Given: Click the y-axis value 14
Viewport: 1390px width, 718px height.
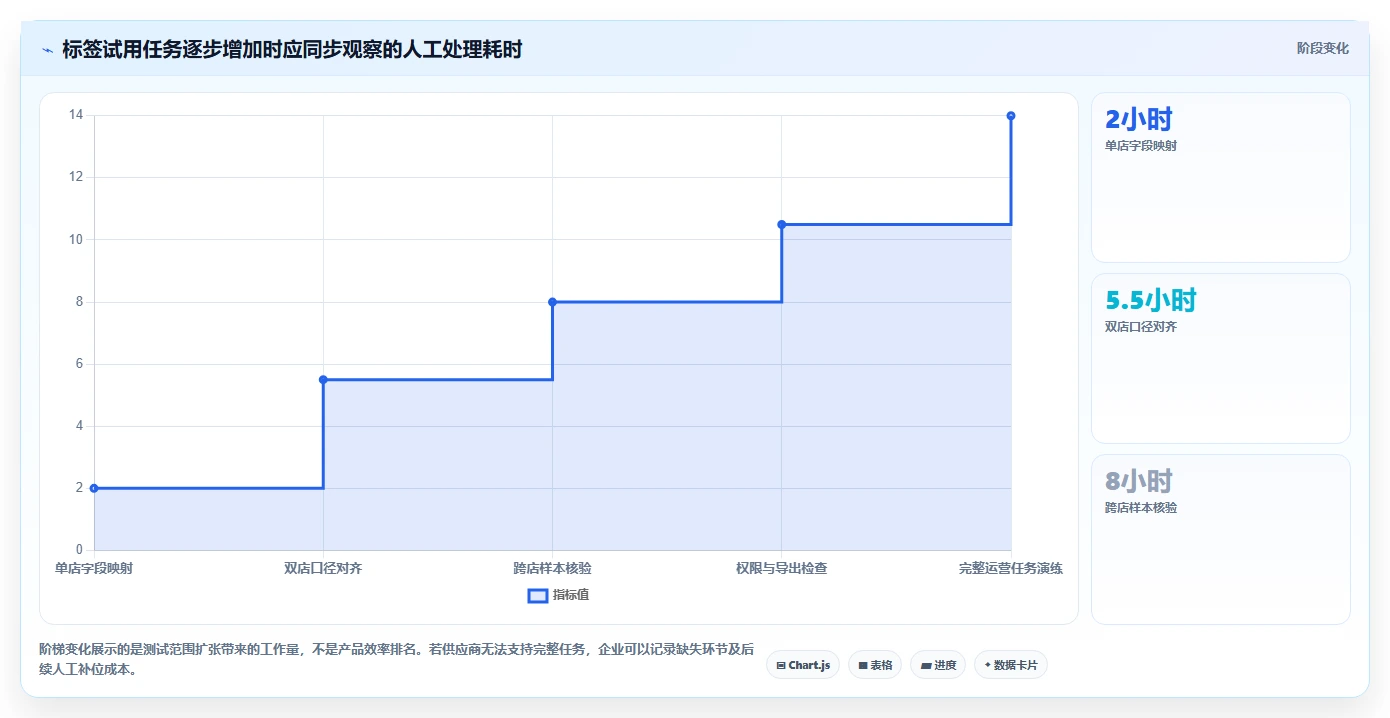Looking at the screenshot, I should (76, 115).
